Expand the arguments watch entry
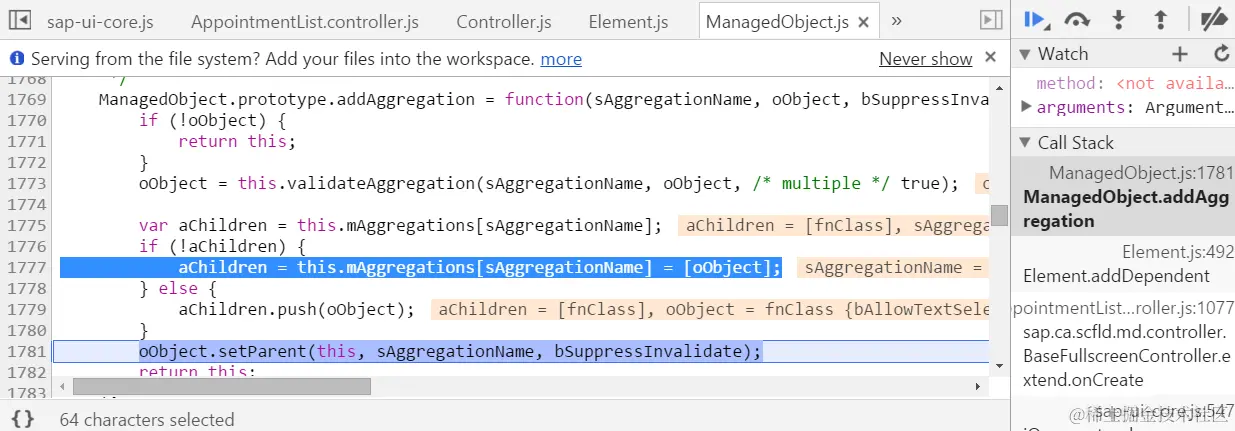Image resolution: width=1235 pixels, height=431 pixels. [1026, 106]
